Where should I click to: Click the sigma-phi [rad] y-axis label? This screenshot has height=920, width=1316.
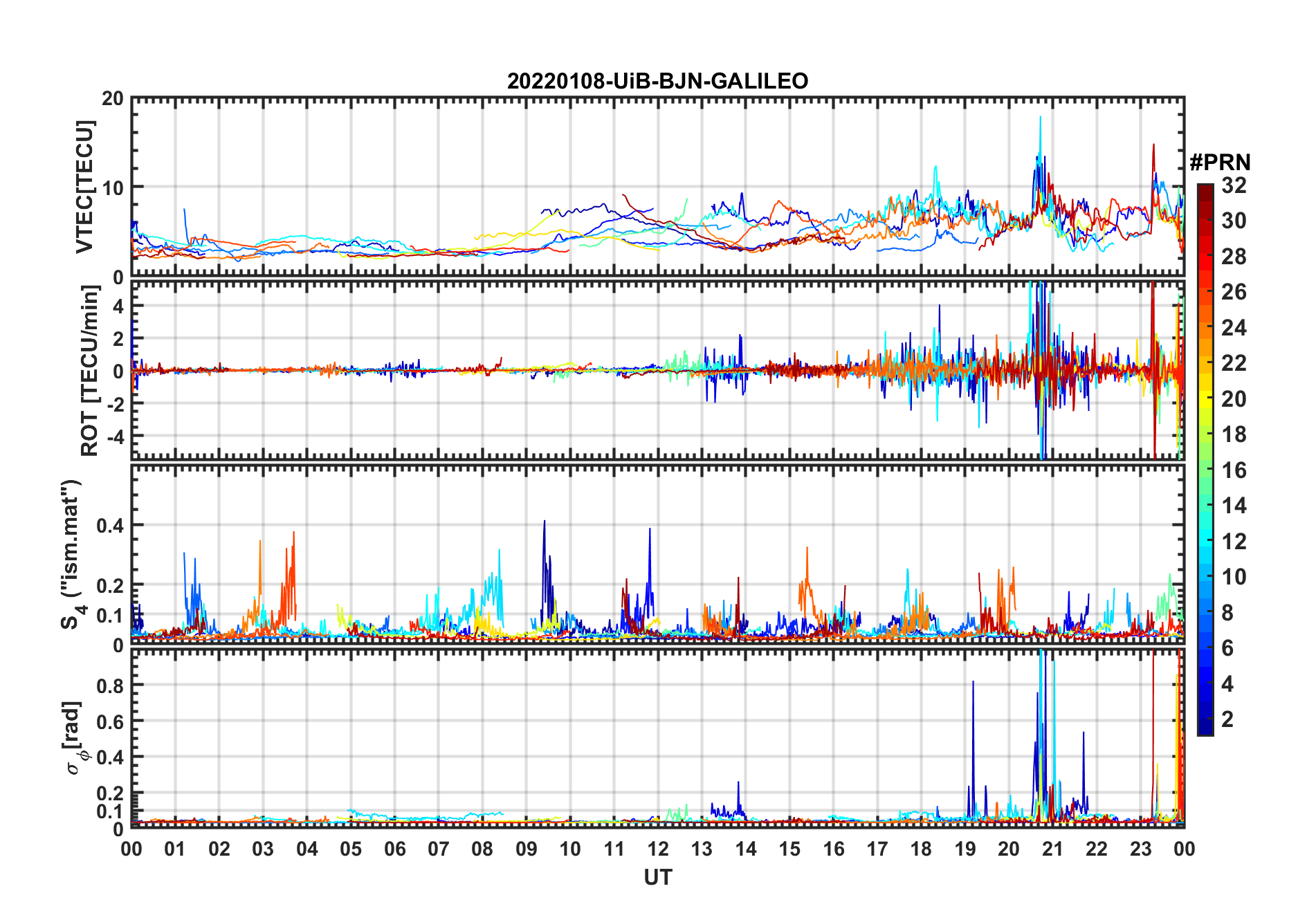point(73,737)
